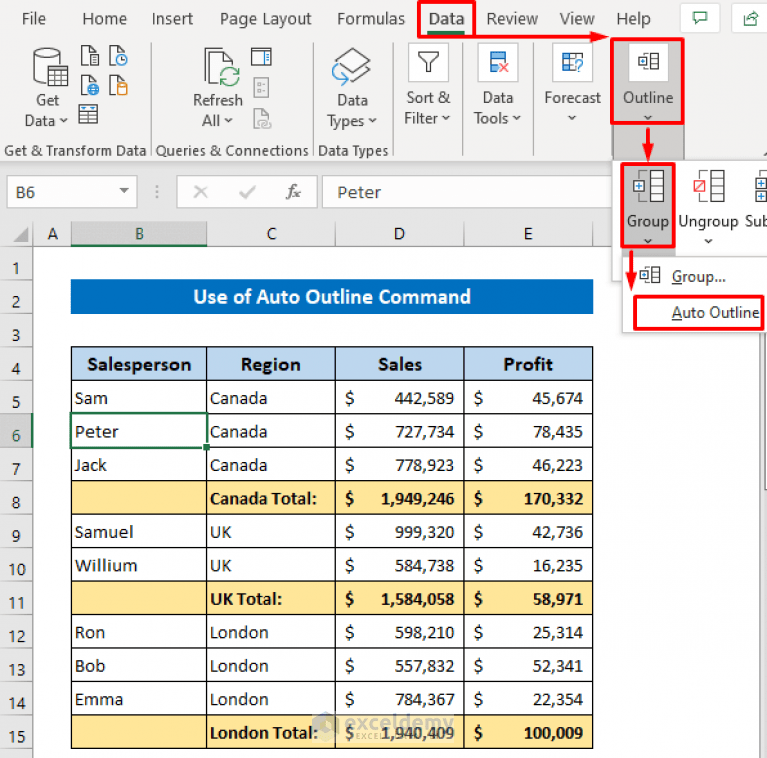Screen dimensions: 767x758
Task: Open the File tab
Action: click(x=34, y=19)
